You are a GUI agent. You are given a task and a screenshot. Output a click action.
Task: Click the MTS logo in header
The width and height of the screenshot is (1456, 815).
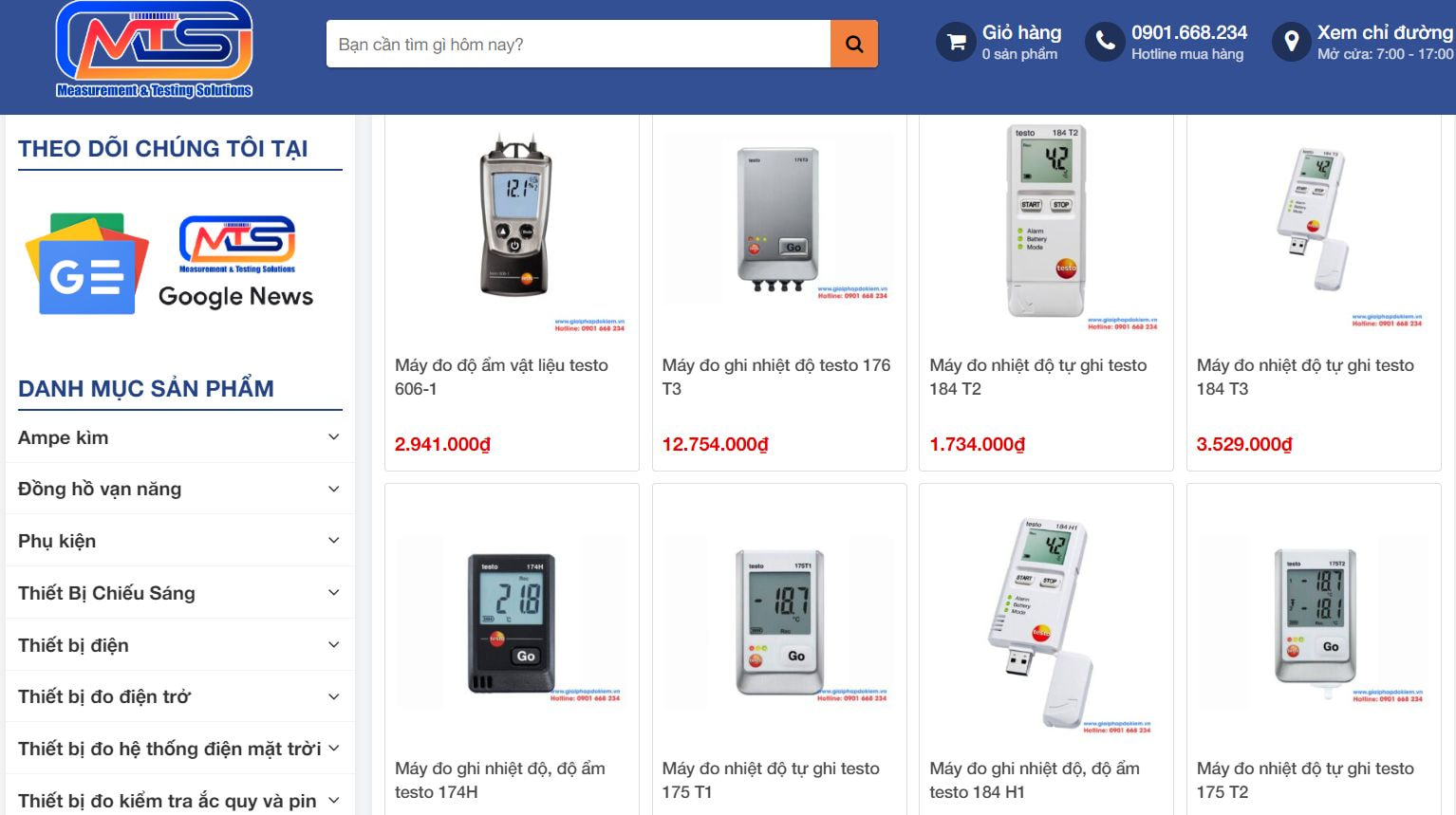(154, 49)
